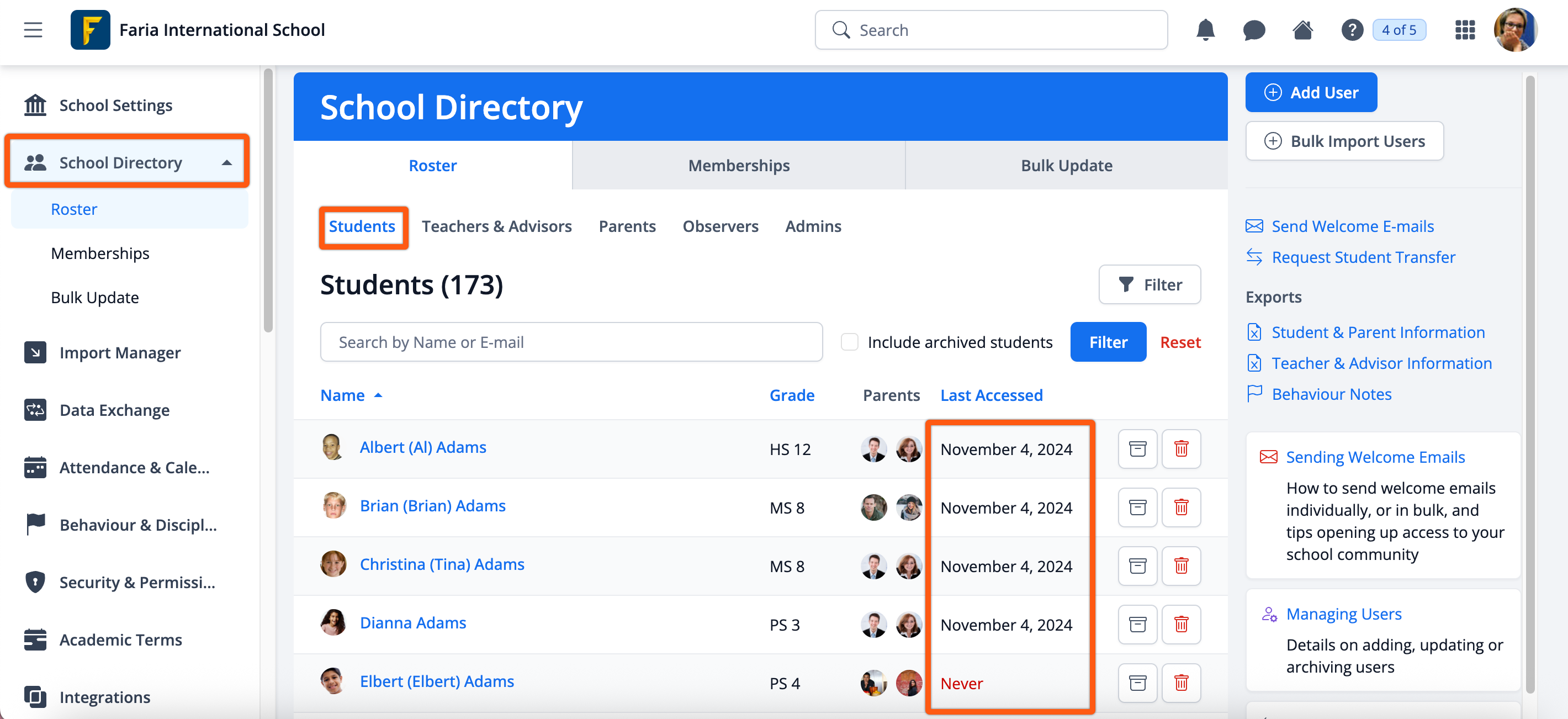Viewport: 1568px width, 719px height.
Task: Click the Integrations icon
Action: [x=35, y=697]
